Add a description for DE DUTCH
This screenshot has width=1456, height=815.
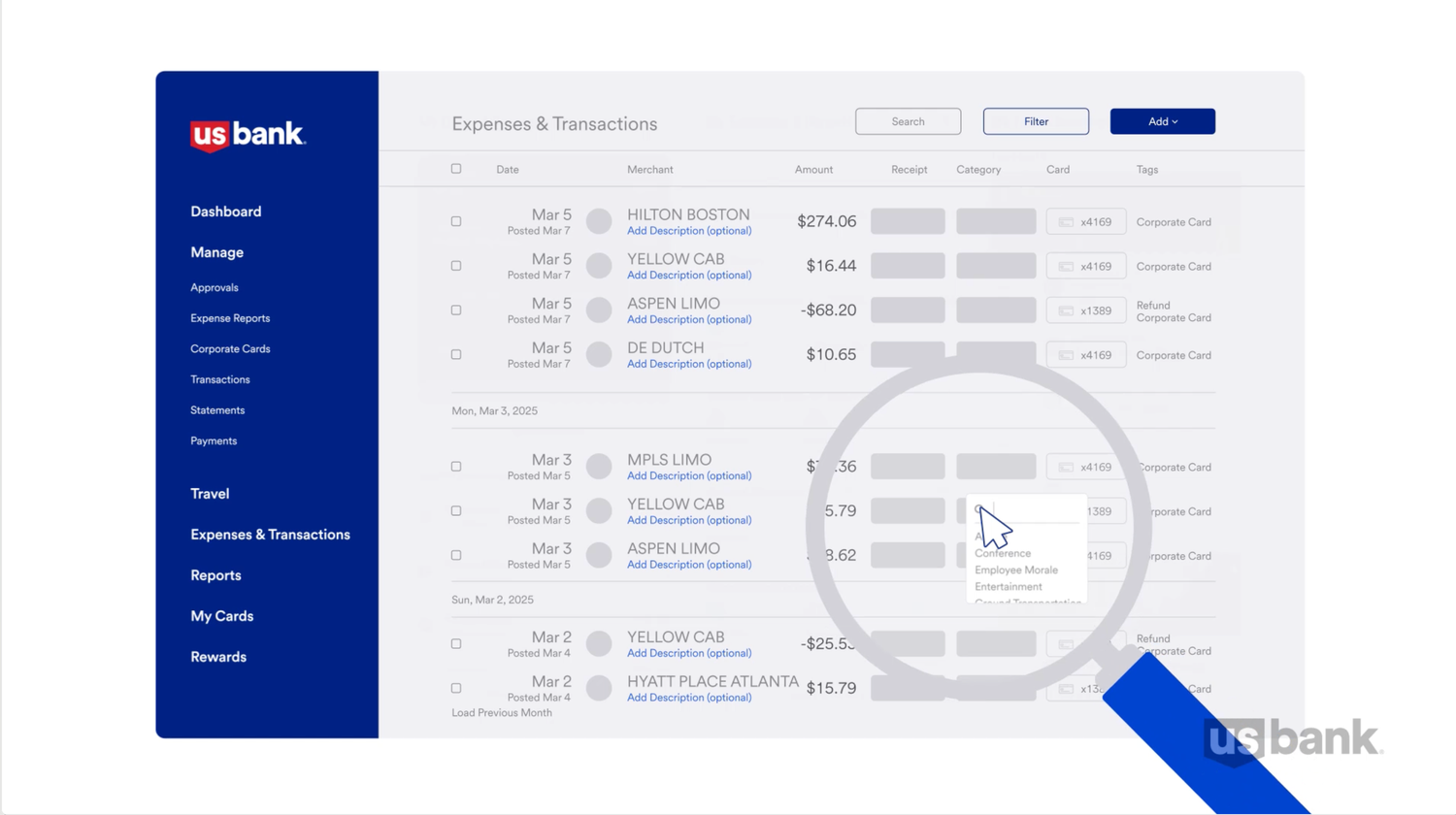click(689, 364)
